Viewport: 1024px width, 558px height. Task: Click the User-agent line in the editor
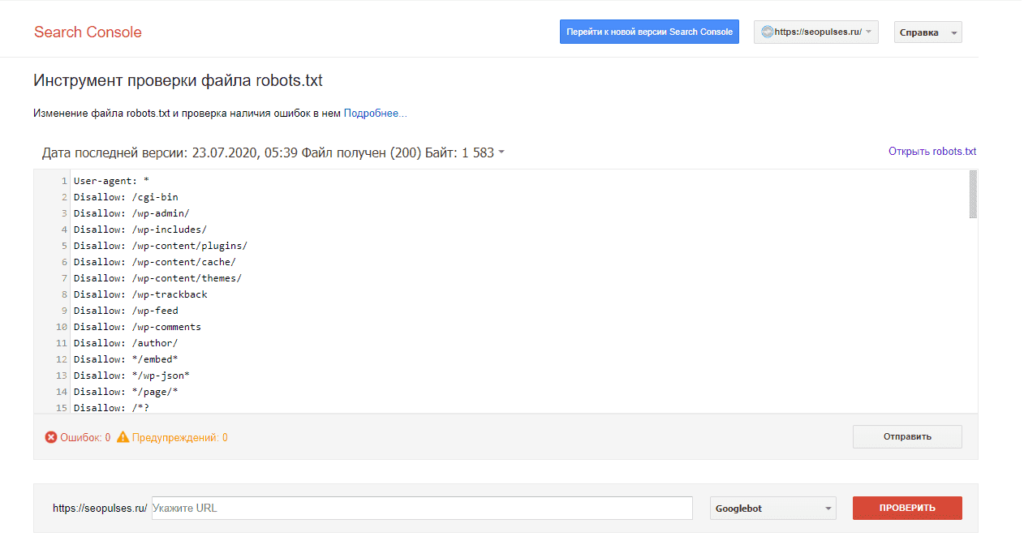(111, 181)
